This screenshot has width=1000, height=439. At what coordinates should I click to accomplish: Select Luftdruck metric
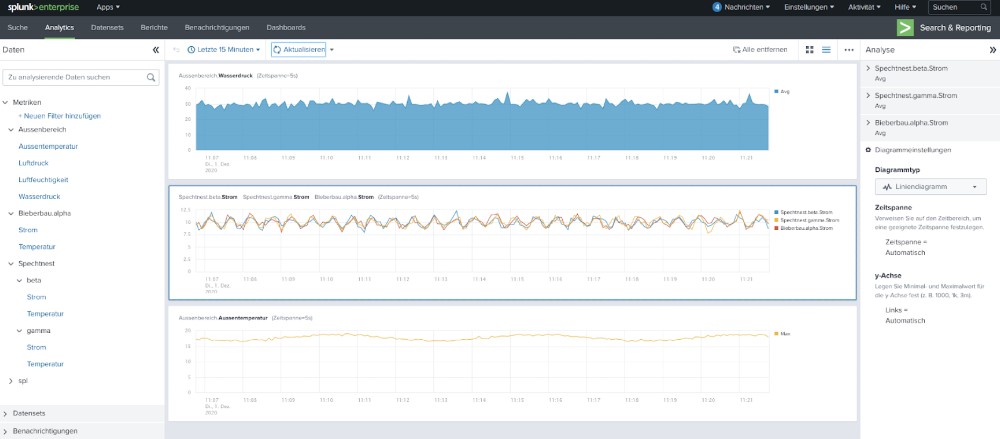click(33, 163)
